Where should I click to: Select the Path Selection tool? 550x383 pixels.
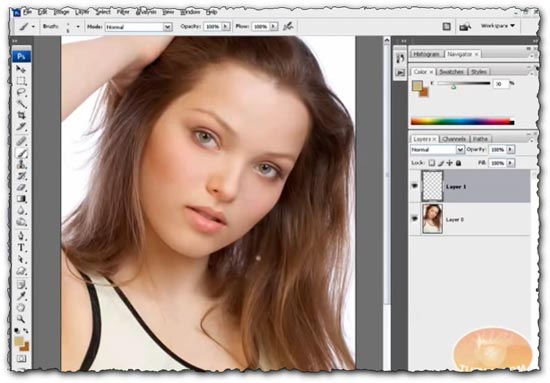[x=21, y=259]
